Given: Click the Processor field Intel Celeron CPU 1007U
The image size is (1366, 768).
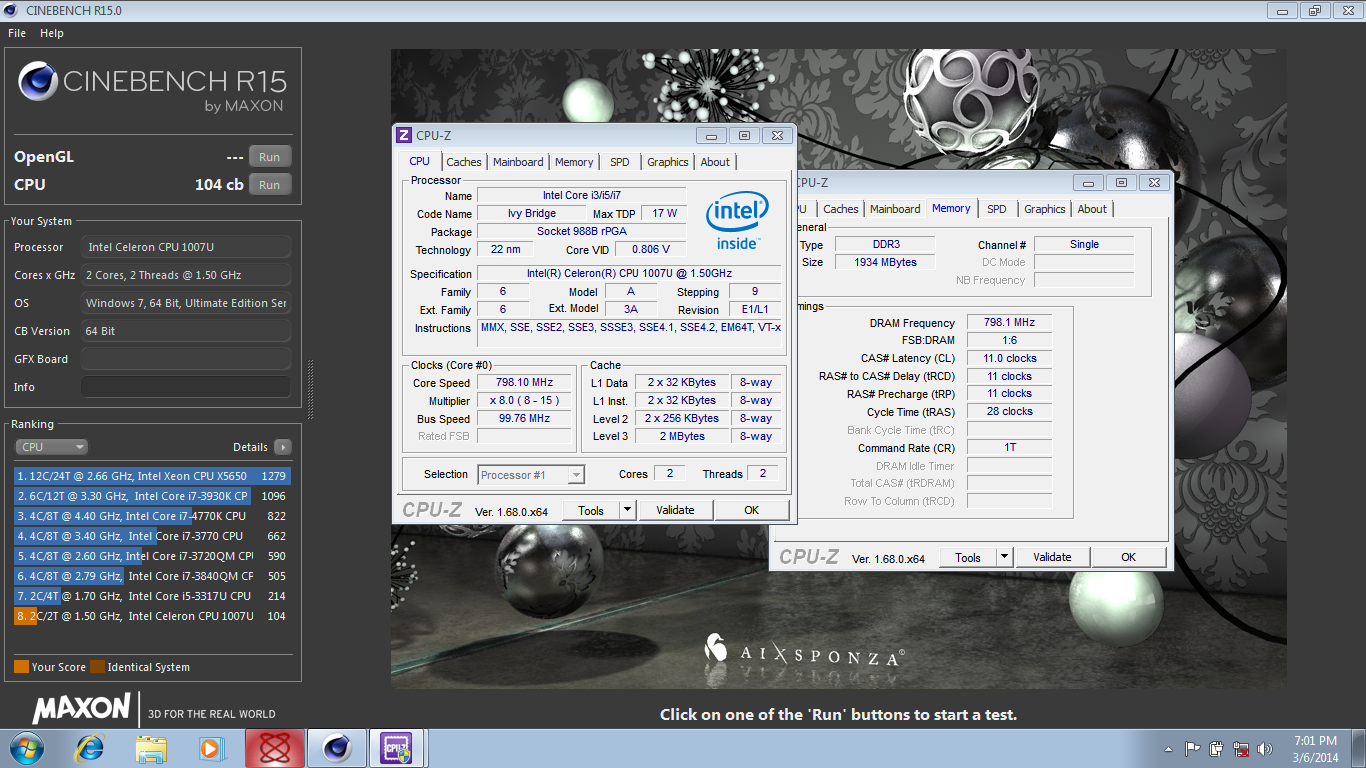Looking at the screenshot, I should (x=186, y=247).
